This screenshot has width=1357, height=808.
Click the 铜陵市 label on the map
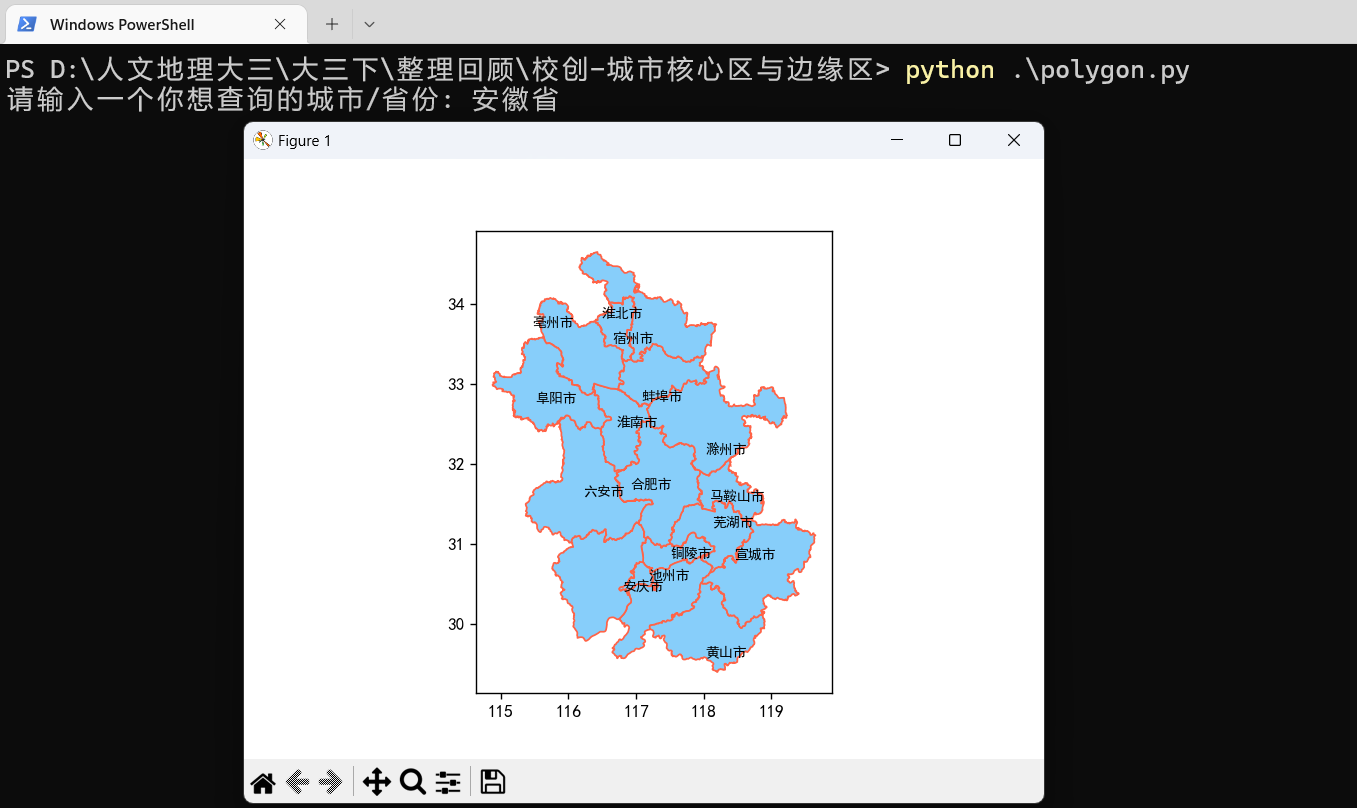691,553
